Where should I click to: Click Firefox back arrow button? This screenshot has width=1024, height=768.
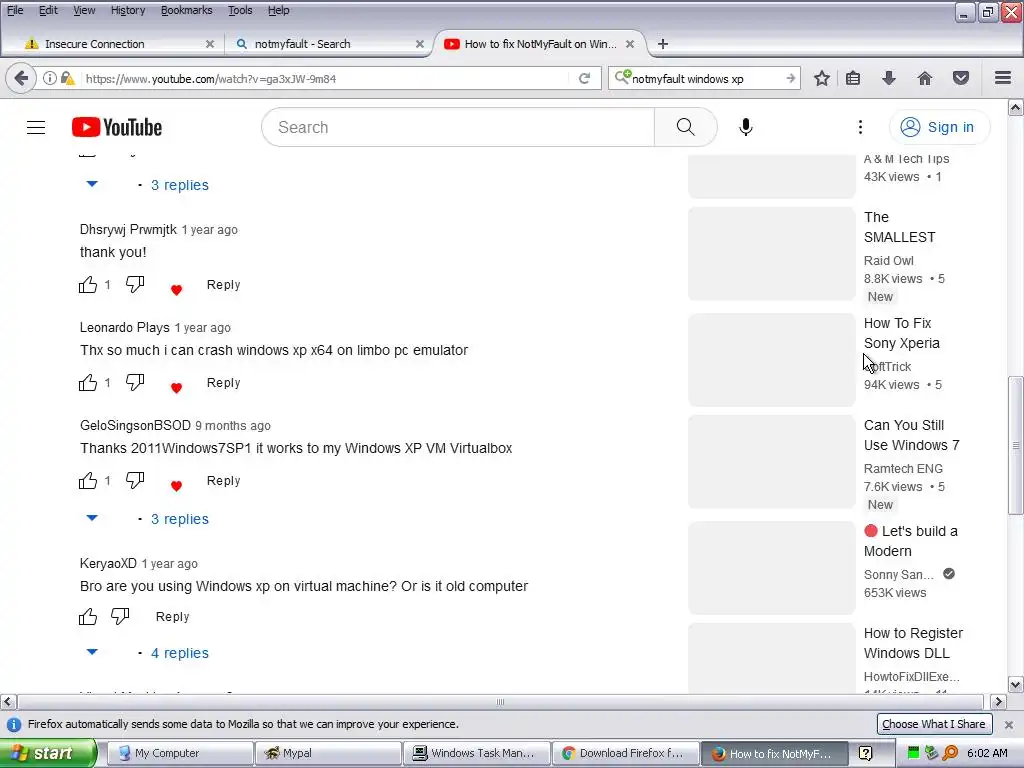(21, 78)
